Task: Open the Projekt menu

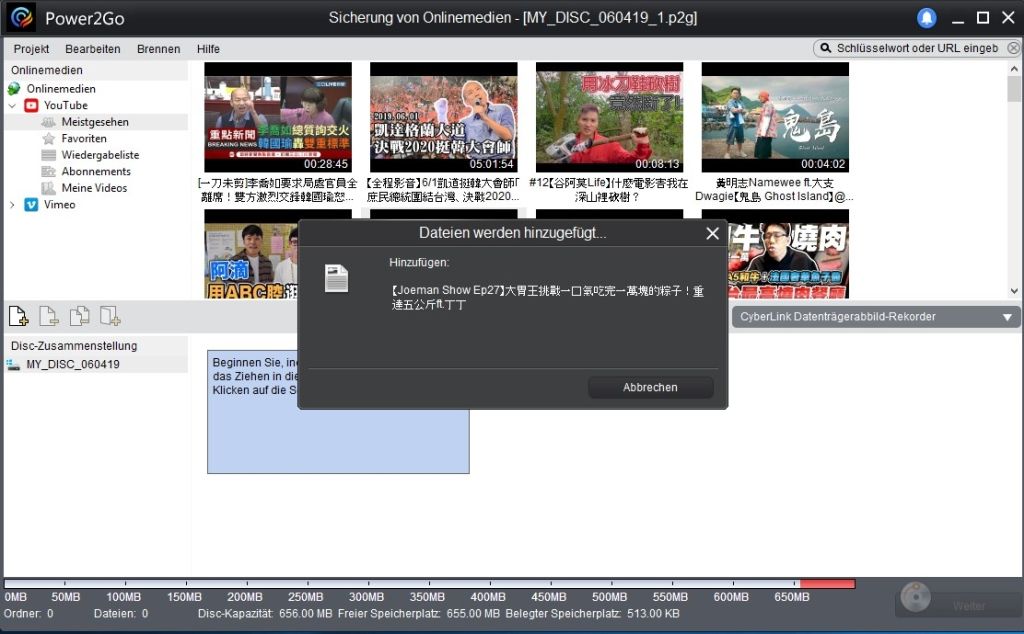Action: tap(31, 49)
